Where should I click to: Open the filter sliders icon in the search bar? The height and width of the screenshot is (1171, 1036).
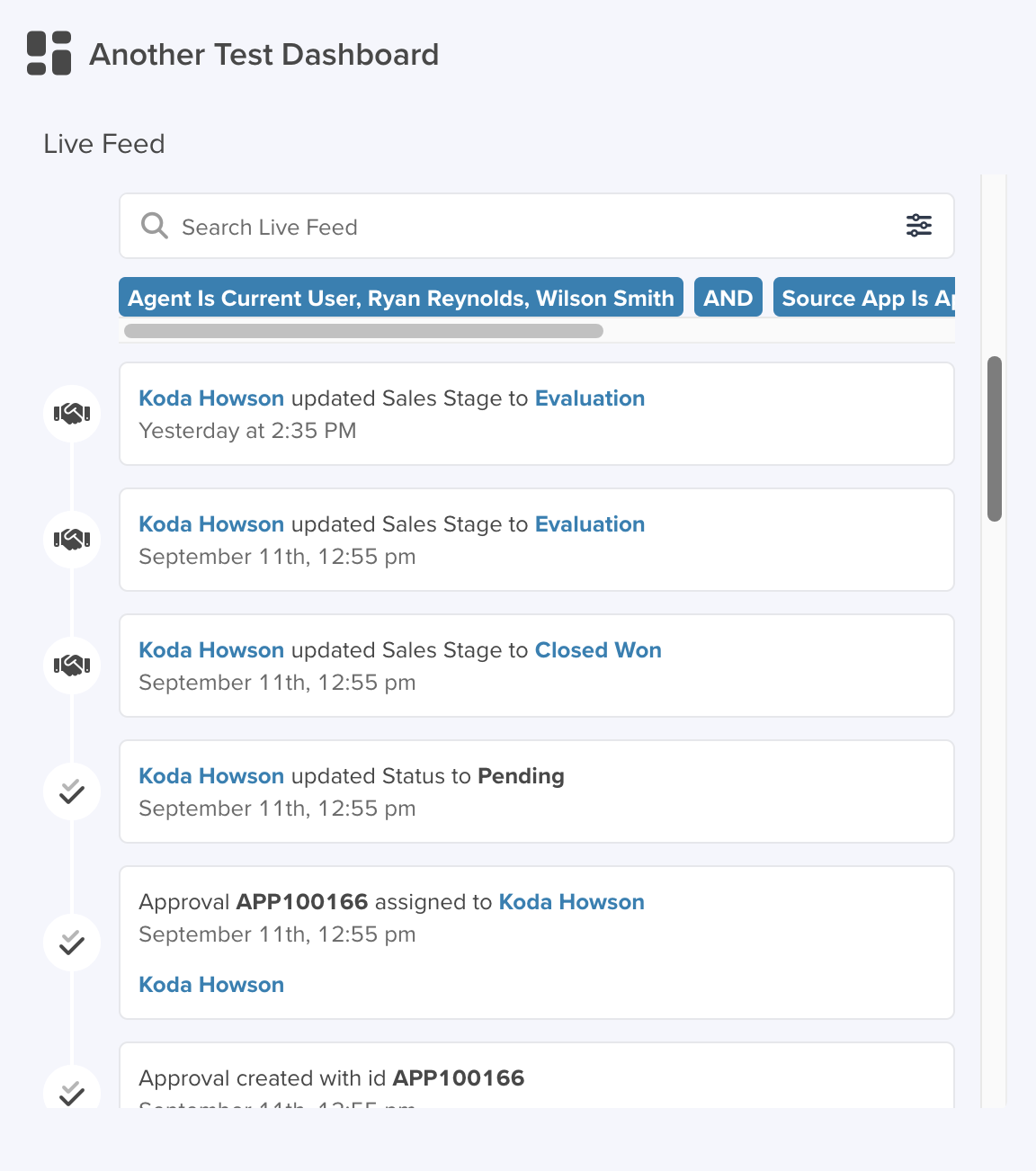[919, 226]
